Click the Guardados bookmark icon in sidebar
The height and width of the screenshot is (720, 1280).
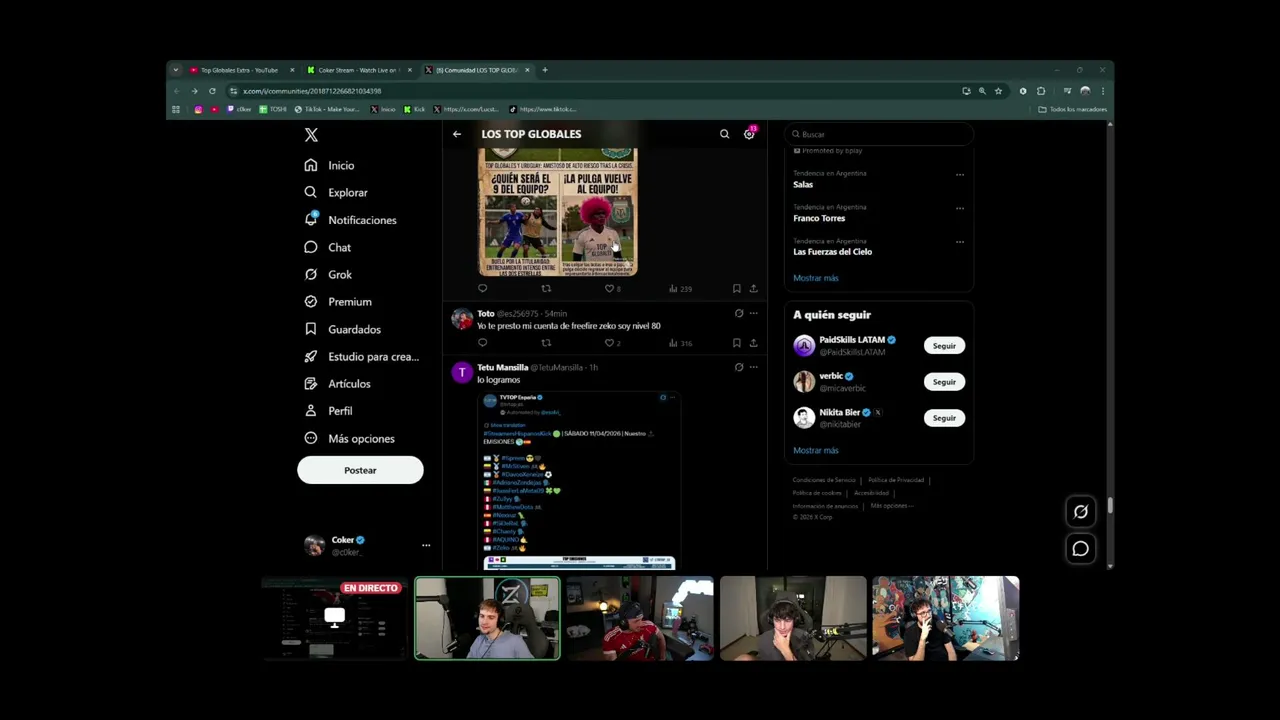(x=311, y=329)
